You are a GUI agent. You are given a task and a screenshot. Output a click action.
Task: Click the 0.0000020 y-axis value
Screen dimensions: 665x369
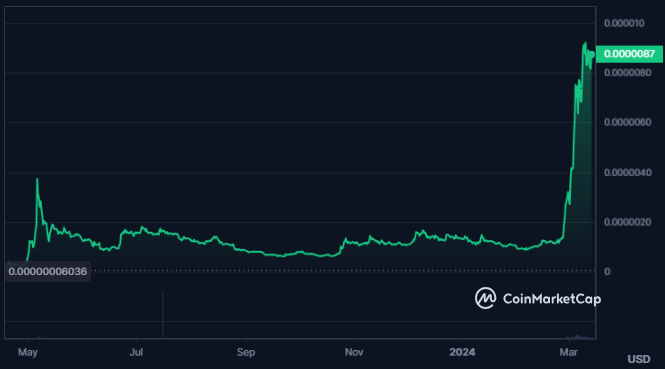627,222
